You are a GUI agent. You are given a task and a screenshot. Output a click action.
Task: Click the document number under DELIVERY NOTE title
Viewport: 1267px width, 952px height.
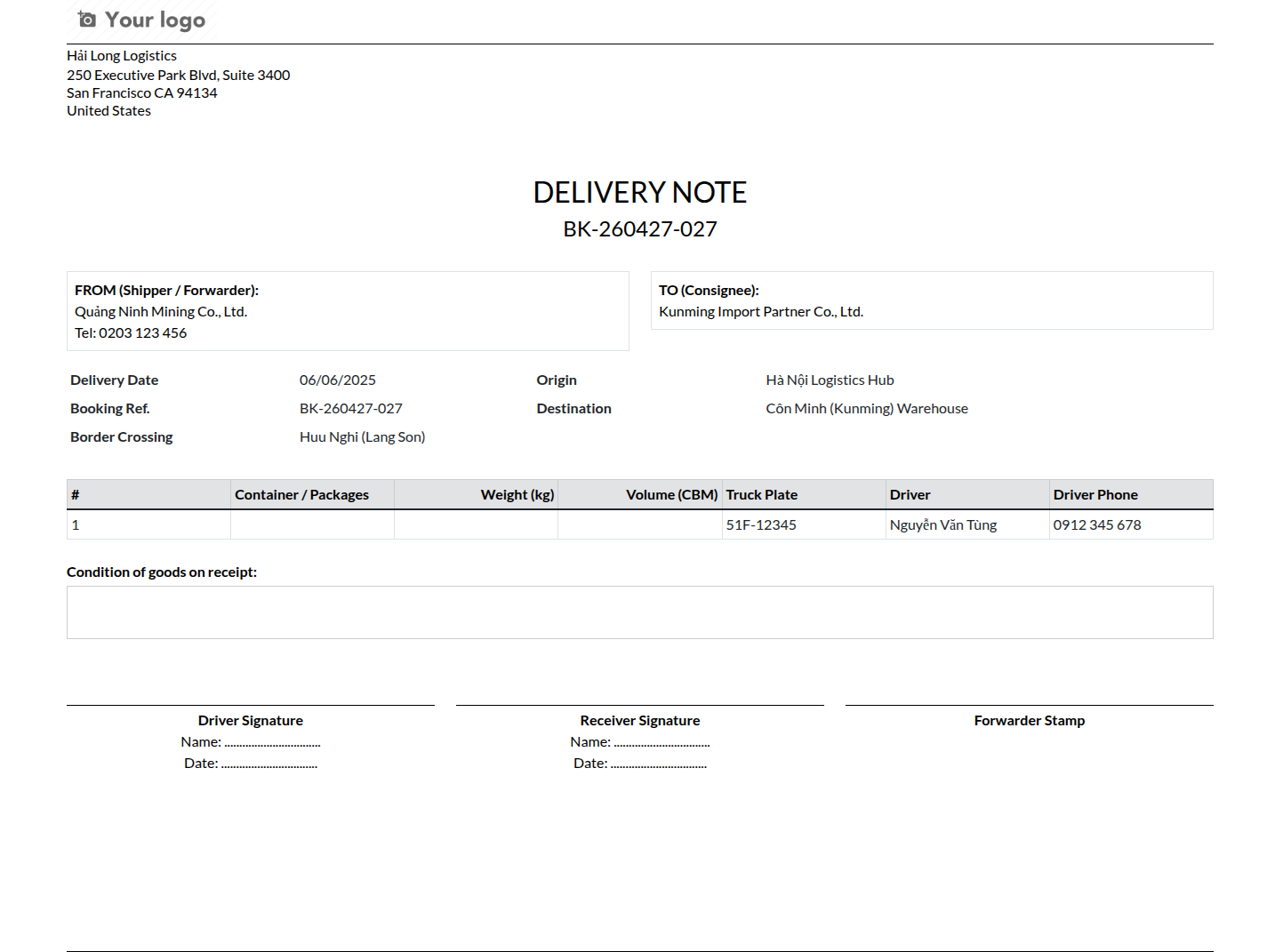coord(640,229)
